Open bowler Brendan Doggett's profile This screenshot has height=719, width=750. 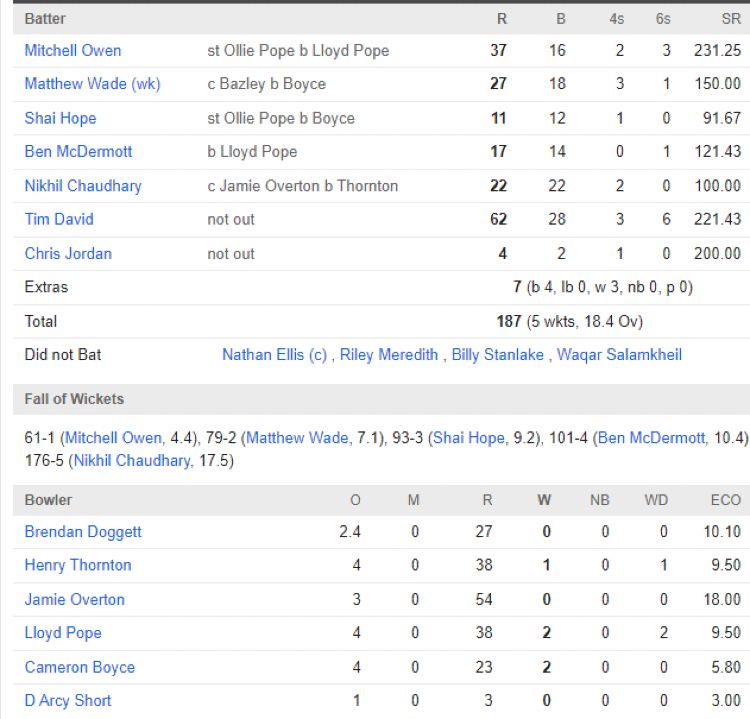[x=83, y=532]
